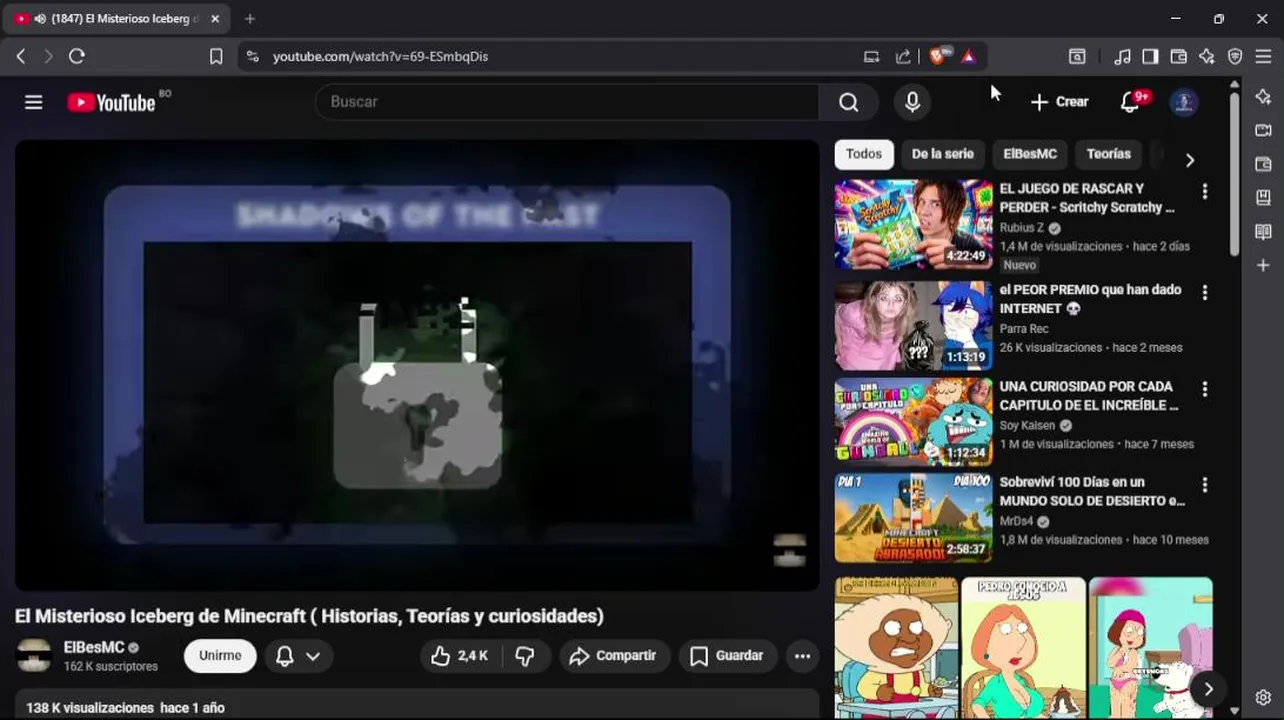Click the Unirme membership button

point(220,656)
